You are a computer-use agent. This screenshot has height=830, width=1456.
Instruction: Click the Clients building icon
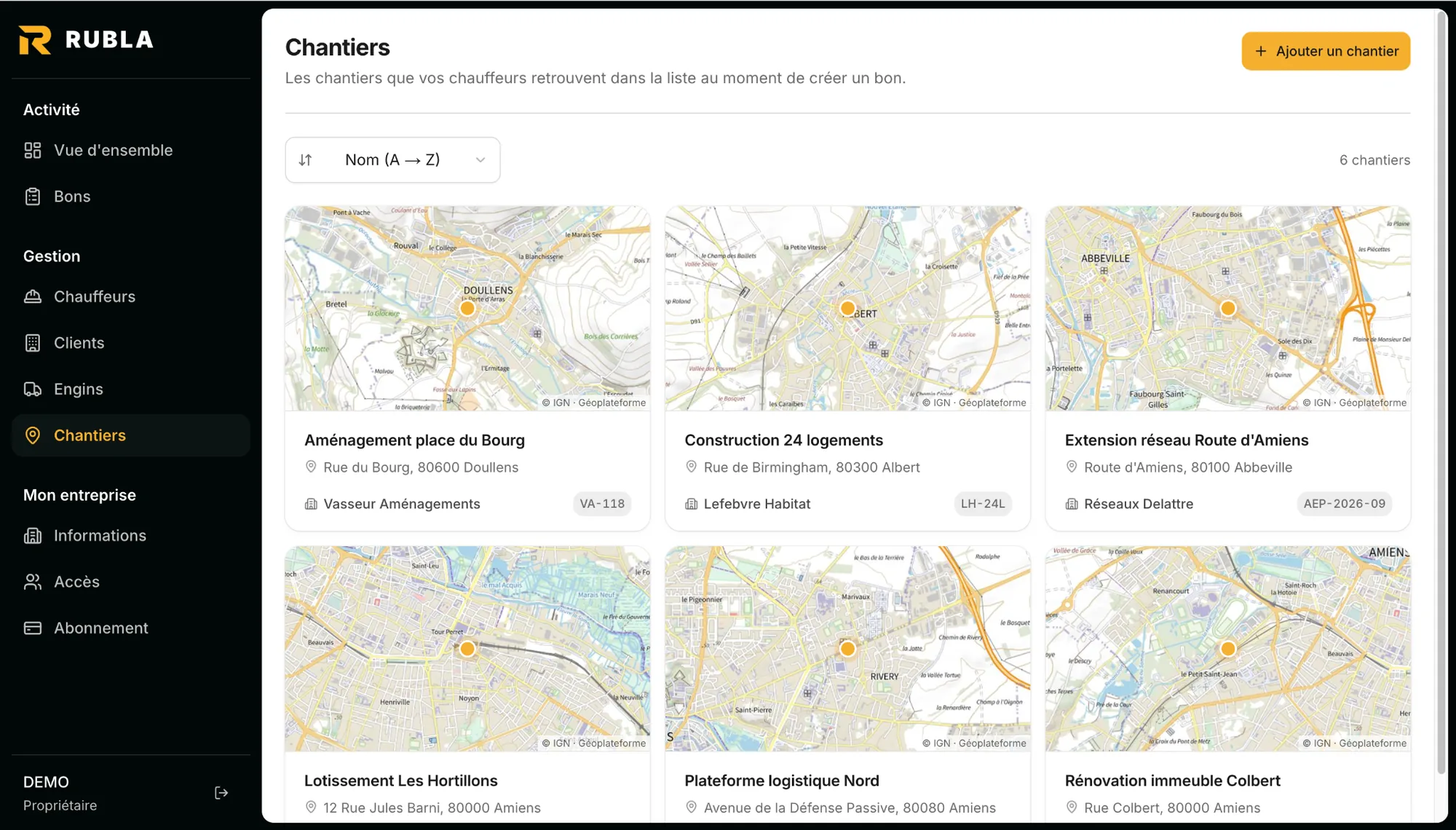(x=33, y=343)
